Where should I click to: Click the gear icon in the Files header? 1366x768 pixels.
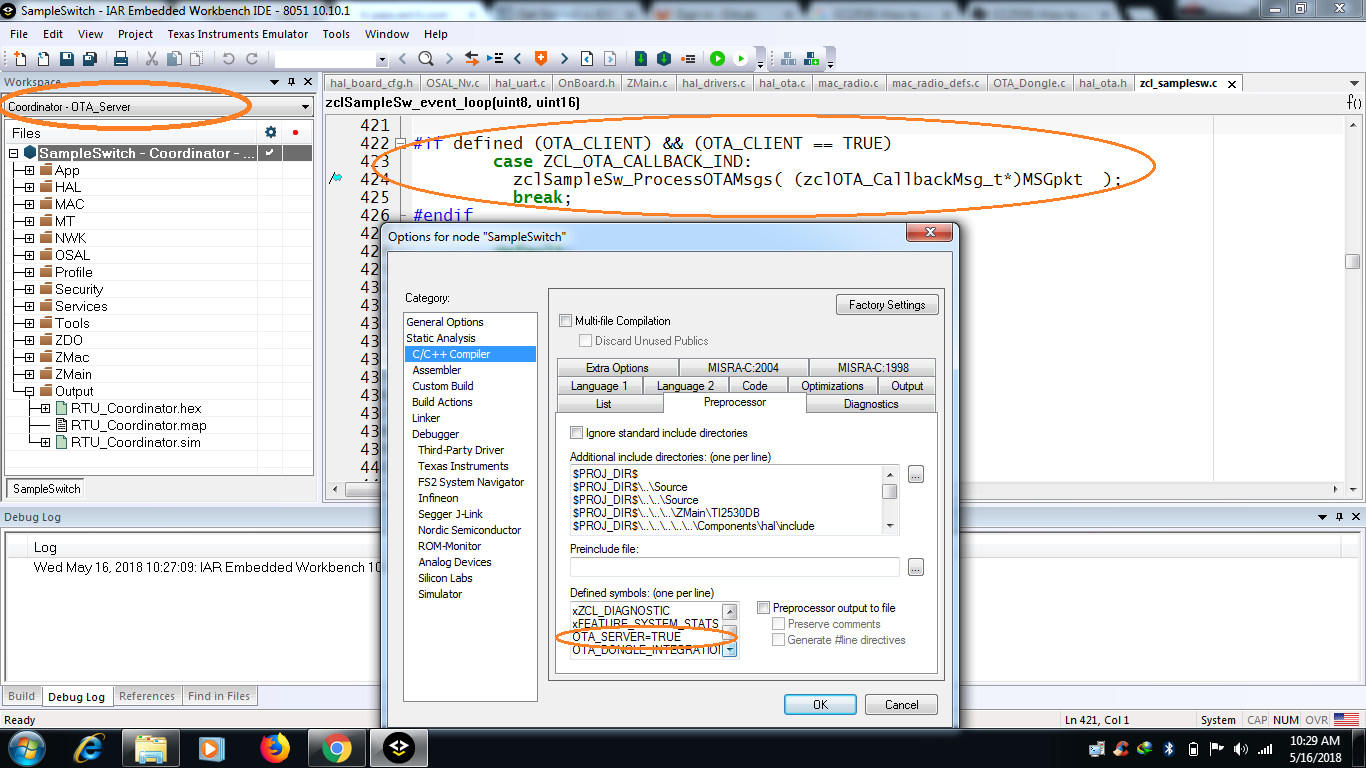270,132
